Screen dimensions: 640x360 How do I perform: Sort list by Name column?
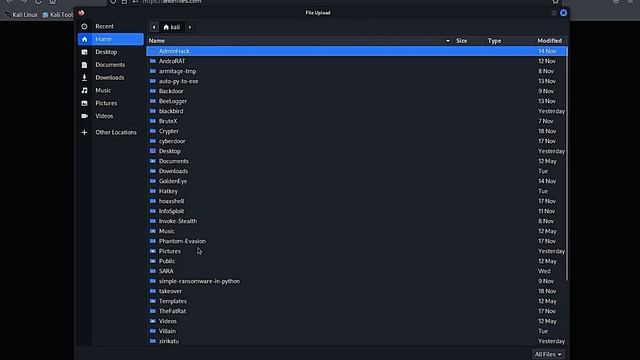click(x=157, y=41)
